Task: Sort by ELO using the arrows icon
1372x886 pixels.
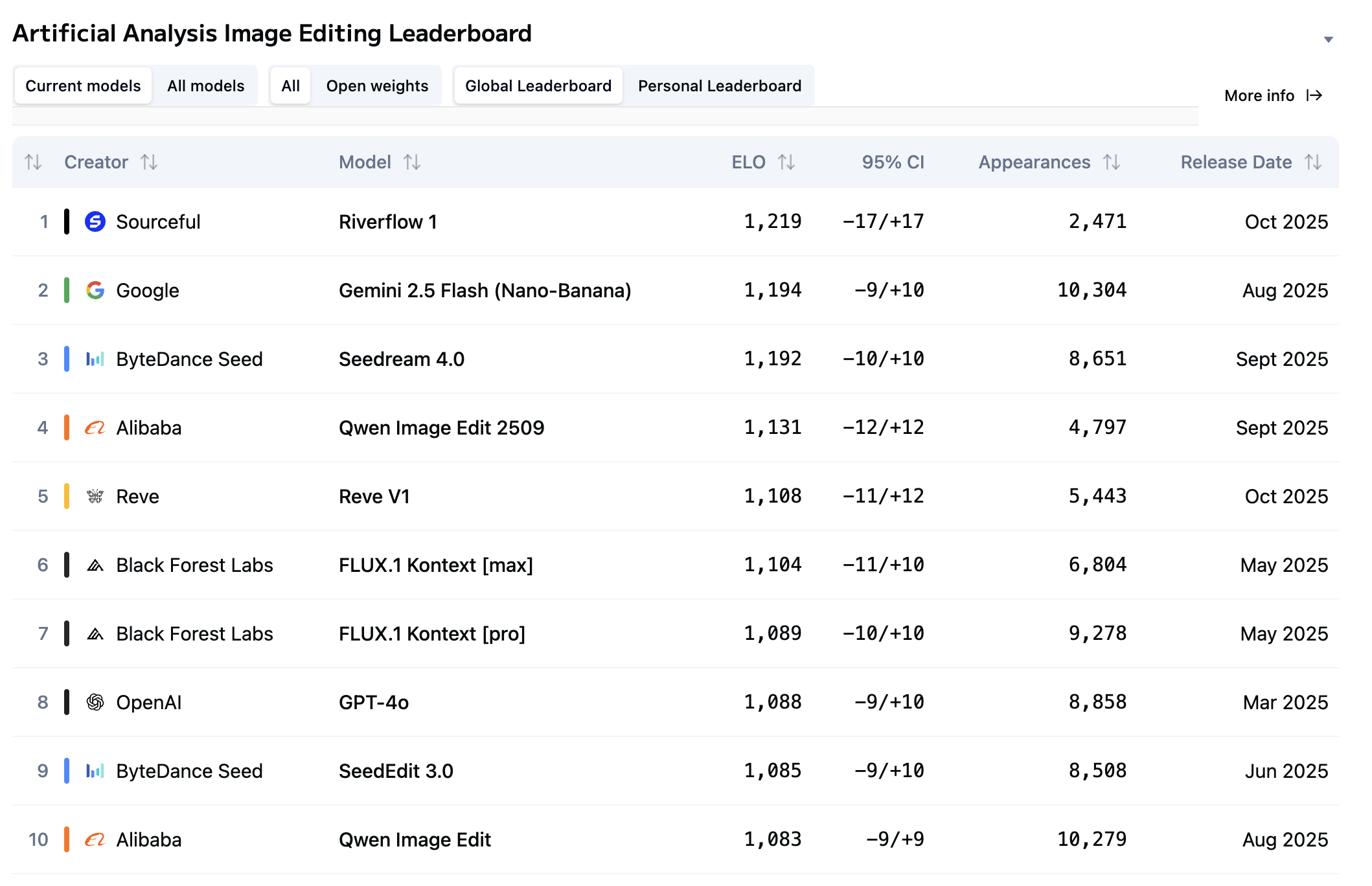Action: [786, 162]
